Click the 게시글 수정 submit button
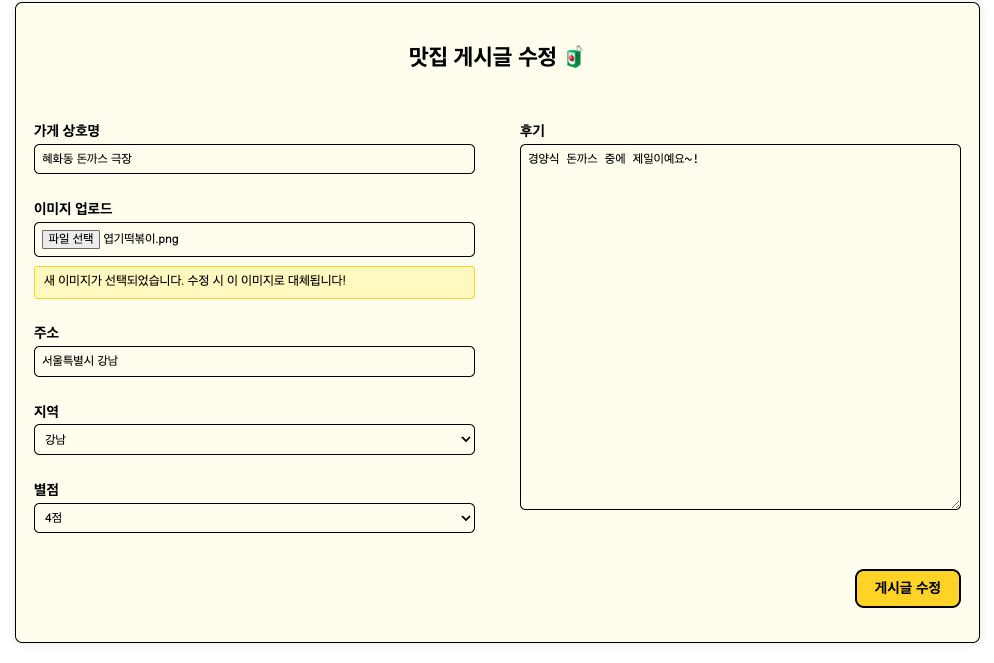The height and width of the screenshot is (663, 994). tap(907, 588)
